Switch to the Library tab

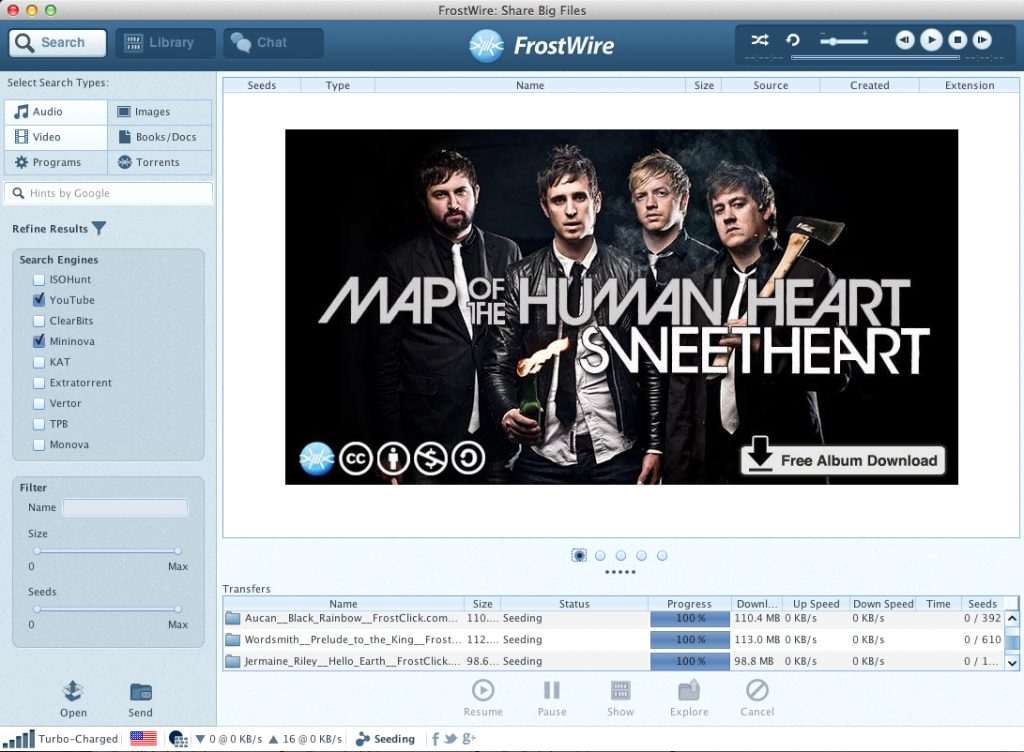[165, 43]
